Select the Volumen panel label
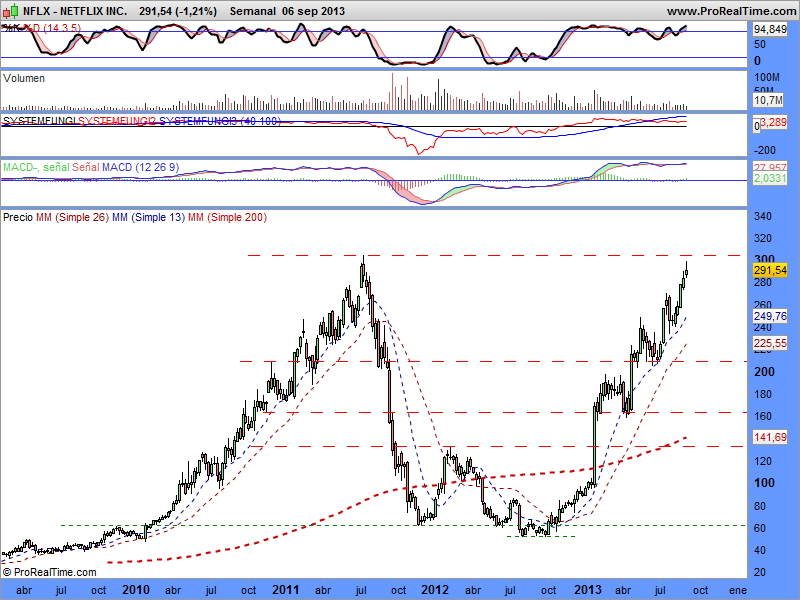The width and height of the screenshot is (800, 600). pyautogui.click(x=24, y=78)
